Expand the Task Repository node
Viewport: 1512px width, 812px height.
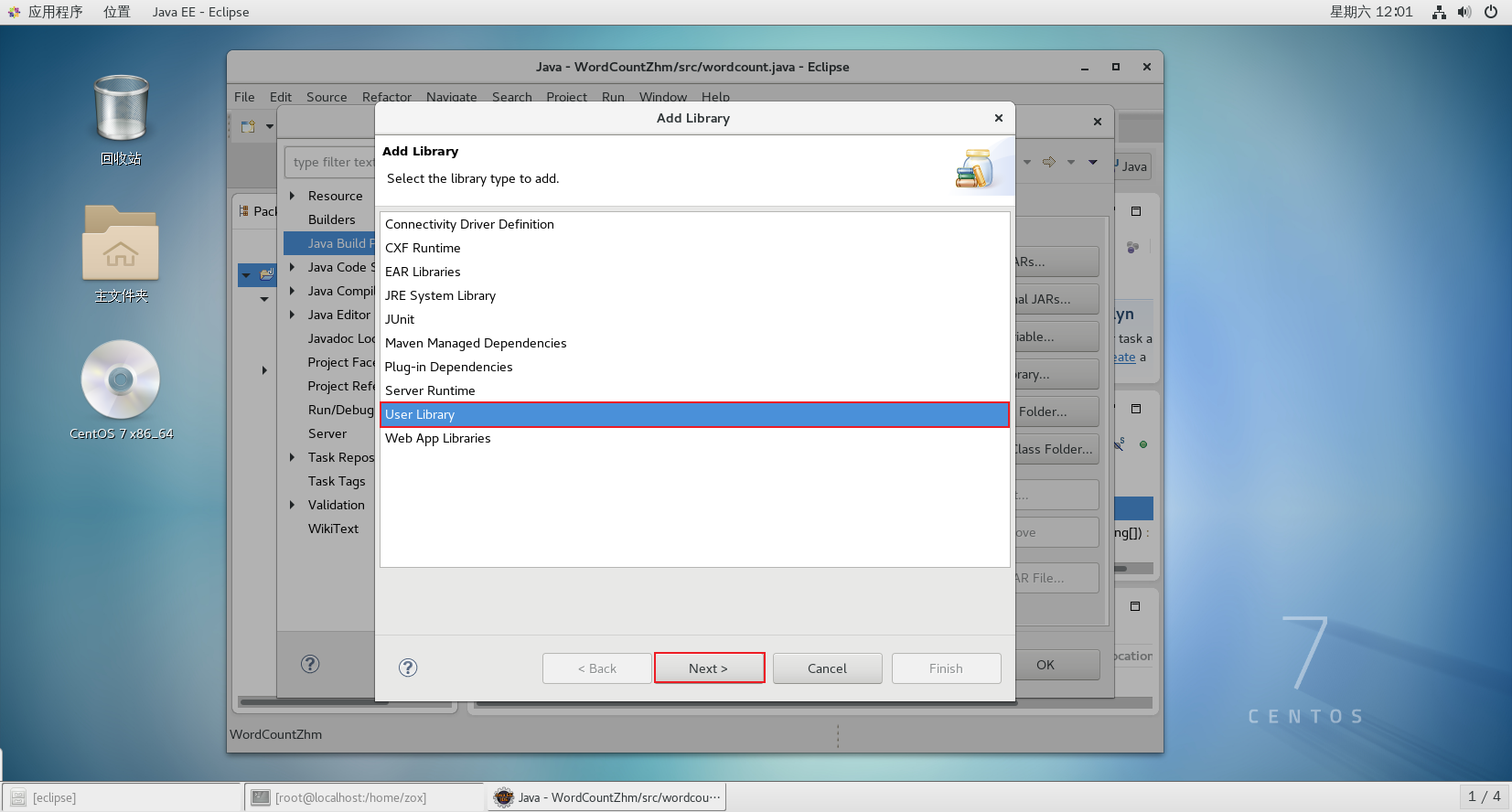coord(293,457)
